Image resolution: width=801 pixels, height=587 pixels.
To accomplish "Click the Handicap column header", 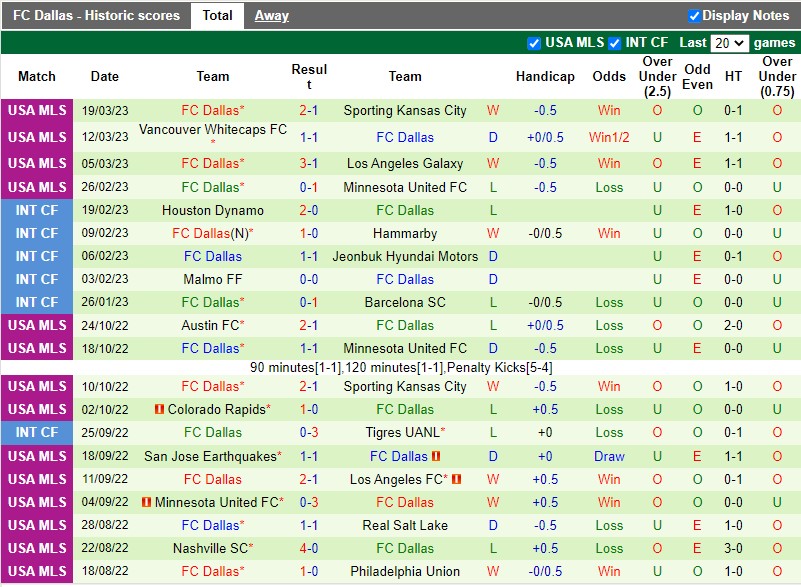I will point(545,77).
